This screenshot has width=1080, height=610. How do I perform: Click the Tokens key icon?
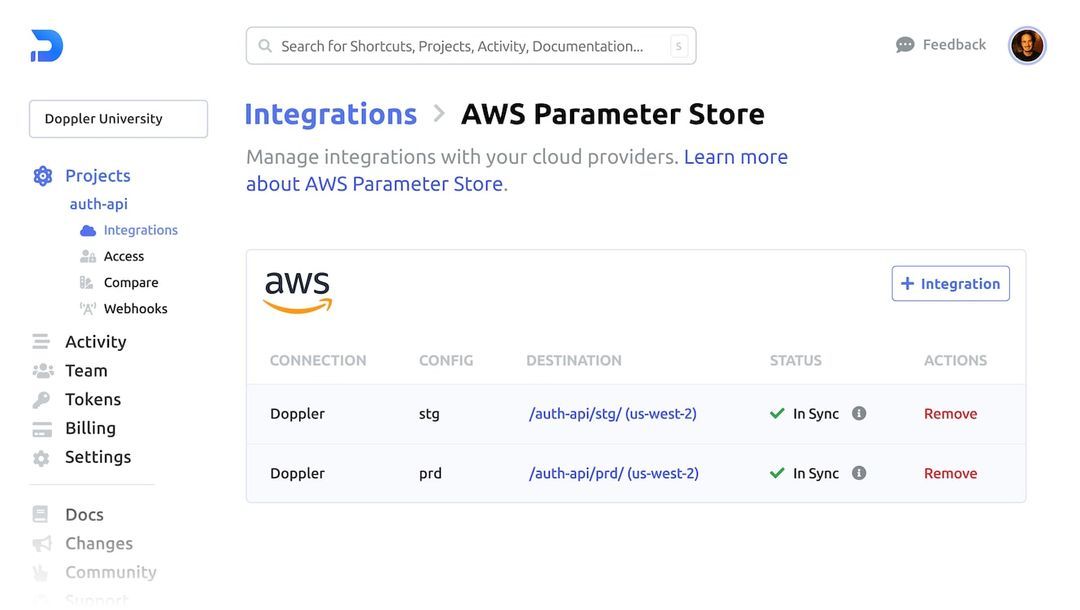[x=40, y=399]
